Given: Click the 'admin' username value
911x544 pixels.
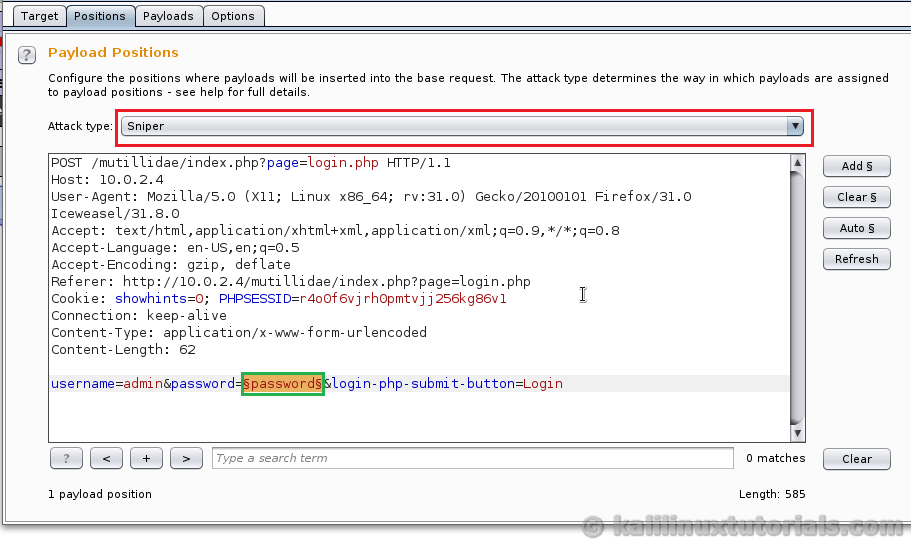Looking at the screenshot, I should coord(143,384).
